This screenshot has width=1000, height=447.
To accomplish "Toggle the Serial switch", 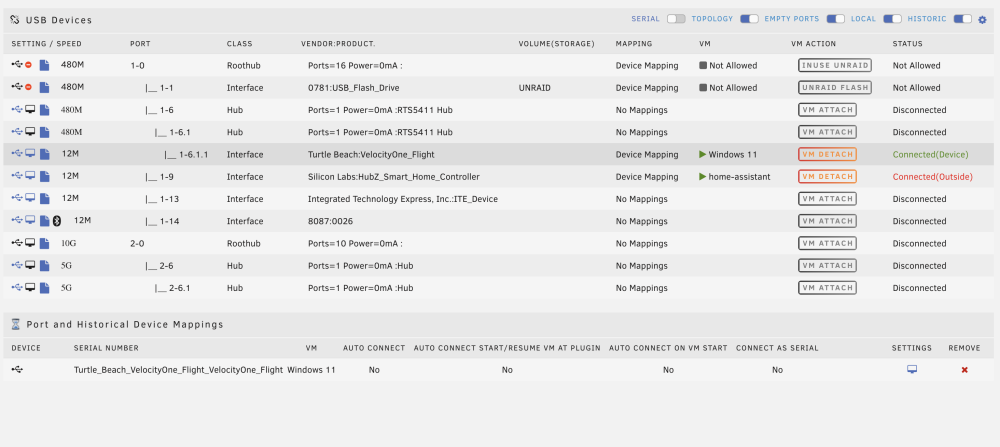I will 676,19.
